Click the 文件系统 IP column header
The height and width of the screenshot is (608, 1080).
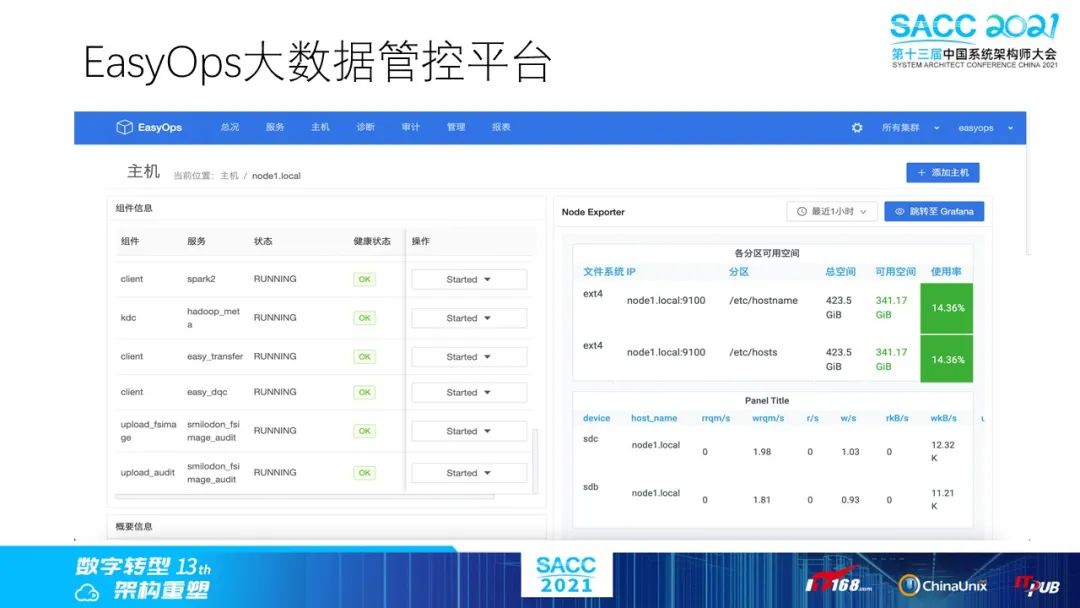coord(610,272)
